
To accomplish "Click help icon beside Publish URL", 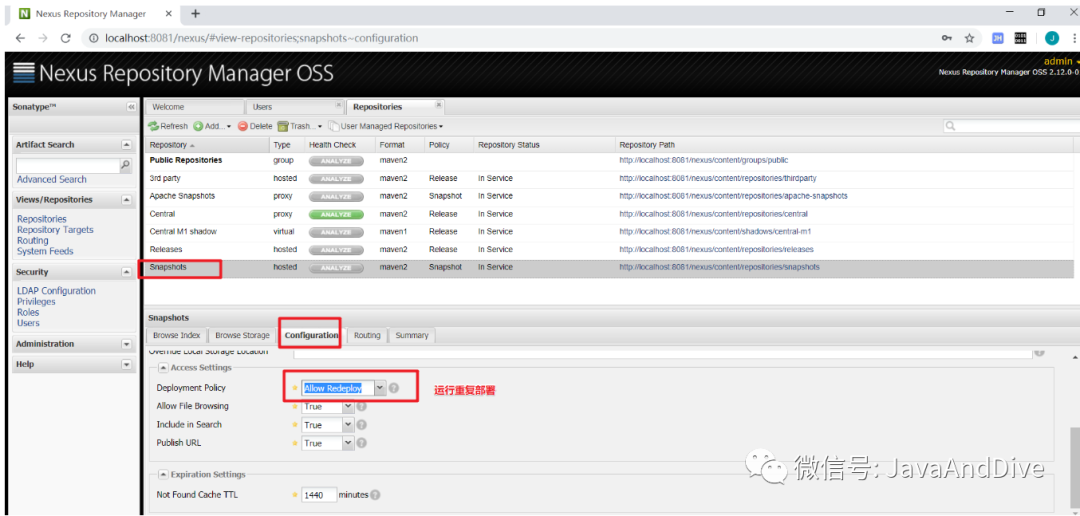I will point(362,444).
